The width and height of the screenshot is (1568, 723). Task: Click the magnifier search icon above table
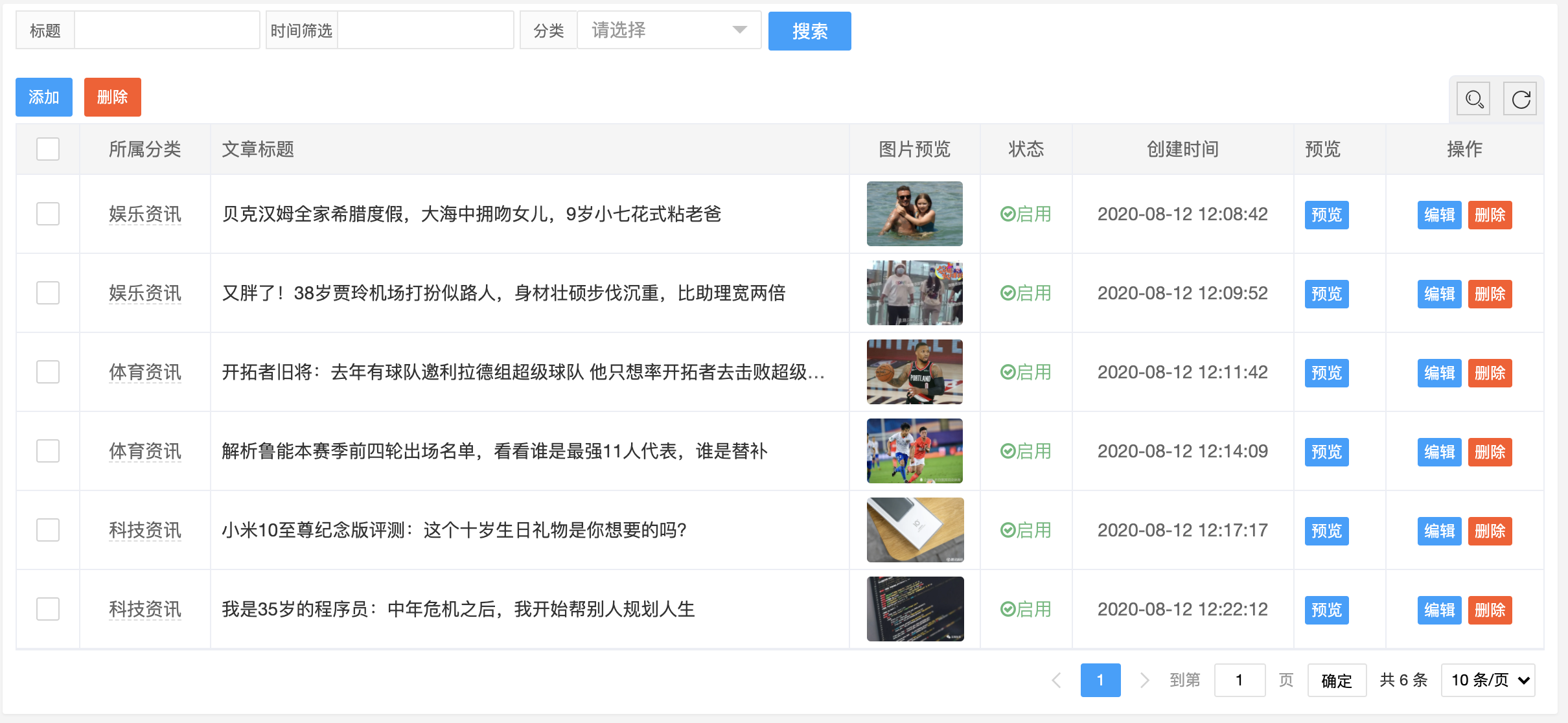coord(1473,99)
